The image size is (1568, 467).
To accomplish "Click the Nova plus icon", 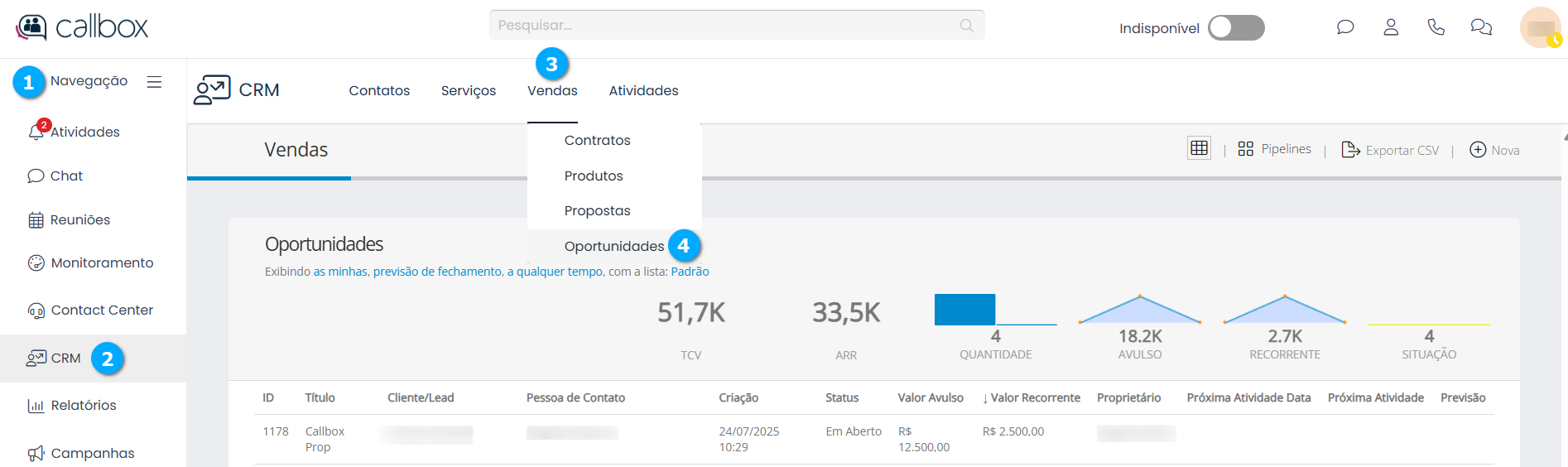I will pyautogui.click(x=1478, y=149).
